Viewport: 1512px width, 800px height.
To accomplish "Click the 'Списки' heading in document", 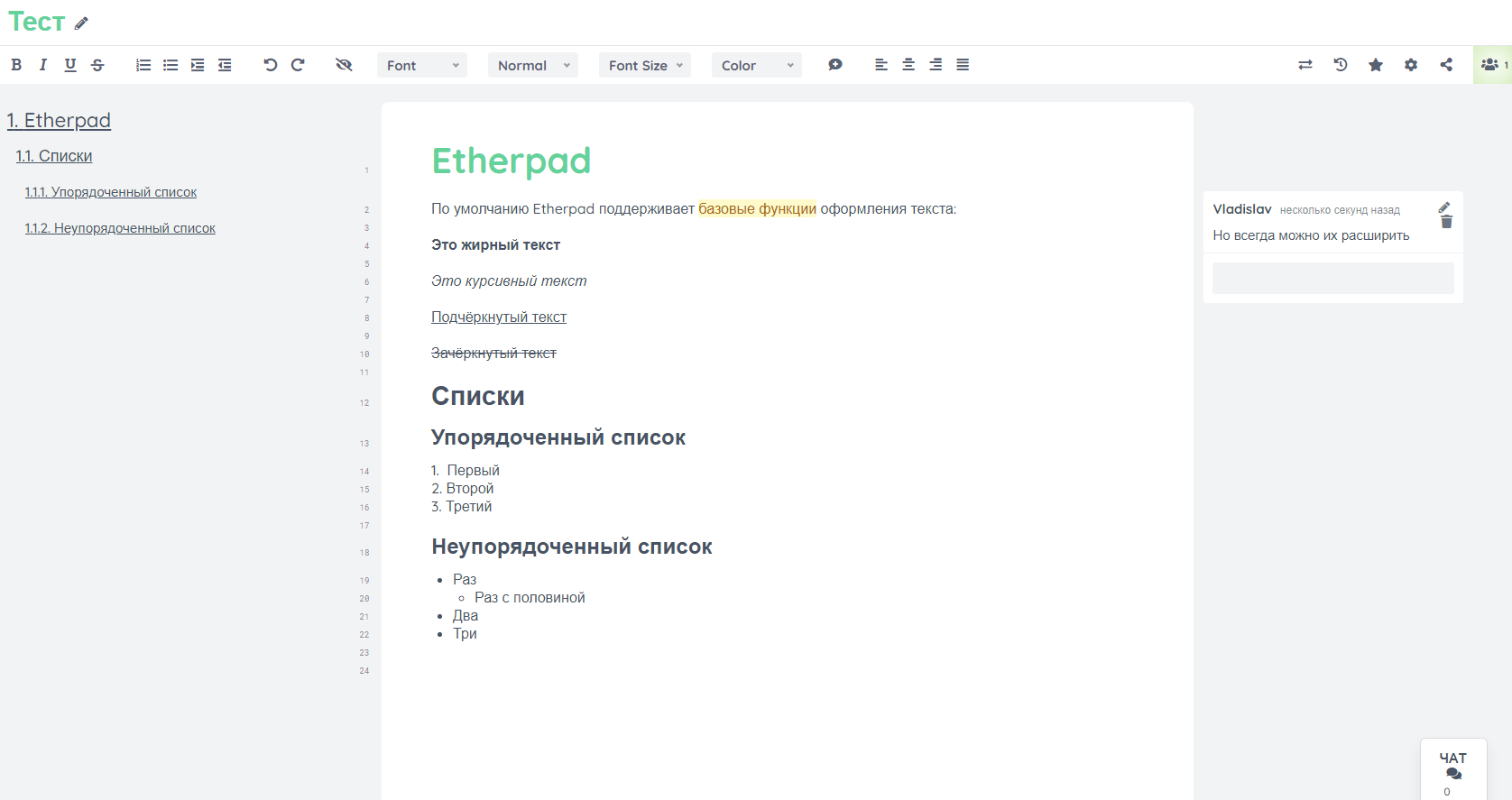I will [x=478, y=397].
